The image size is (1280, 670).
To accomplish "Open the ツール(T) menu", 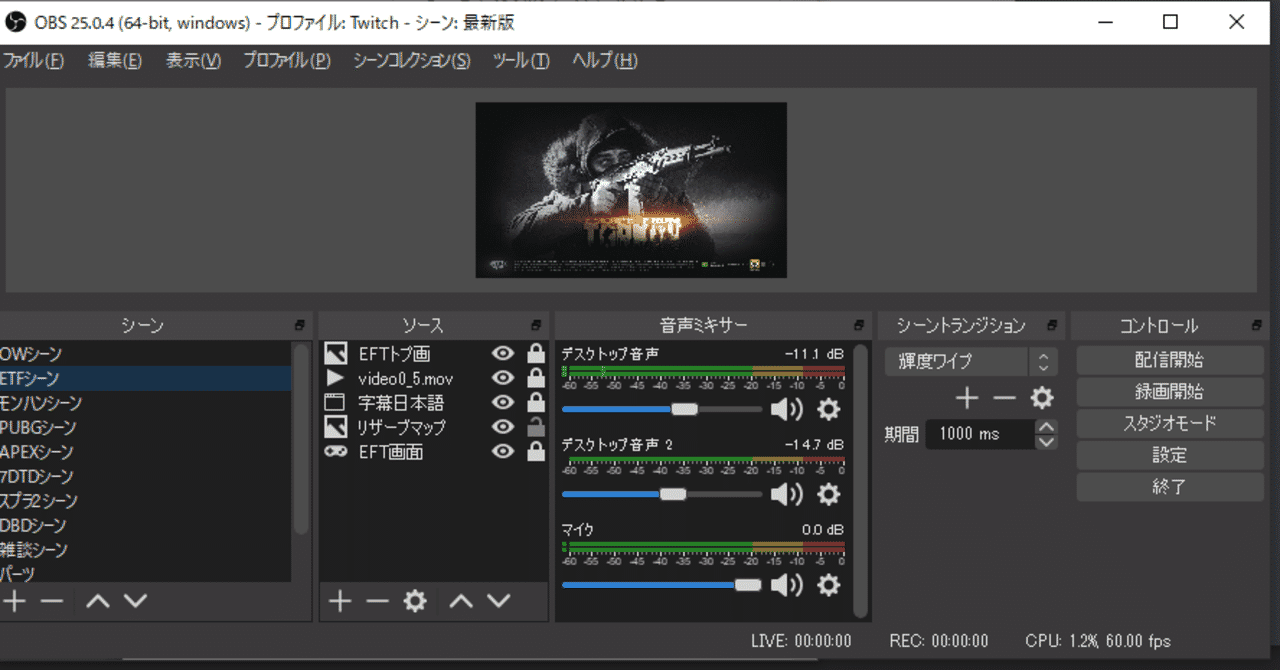I will (521, 61).
